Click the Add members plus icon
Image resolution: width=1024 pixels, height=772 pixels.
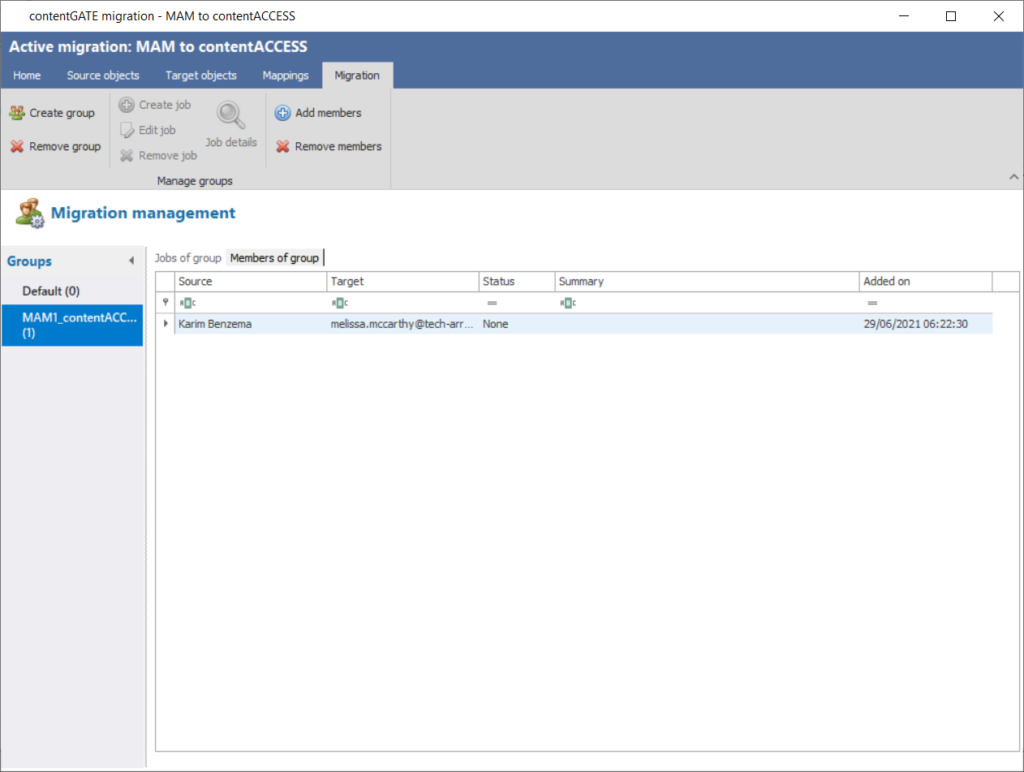click(x=283, y=113)
